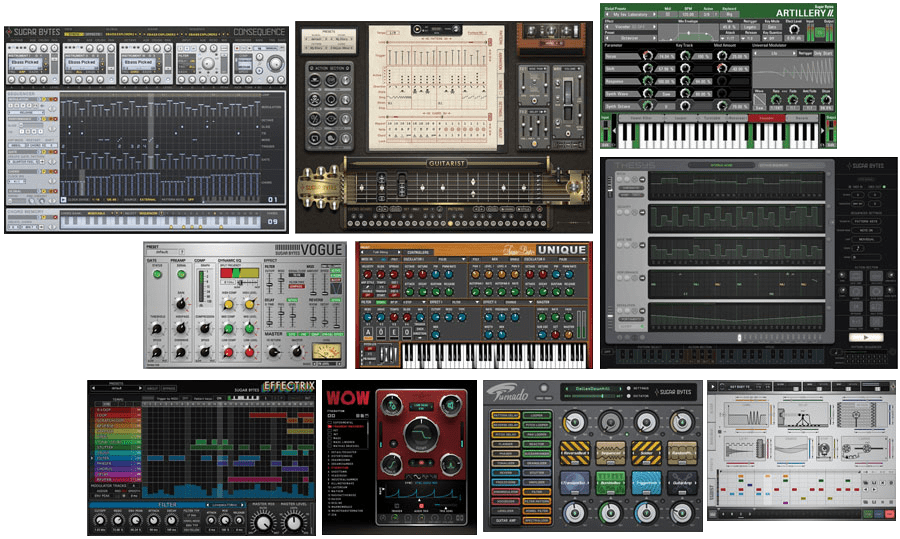The image size is (900, 539).
Task: Select the Pattern Delay effect in Turnado's list
Action: [x=506, y=414]
